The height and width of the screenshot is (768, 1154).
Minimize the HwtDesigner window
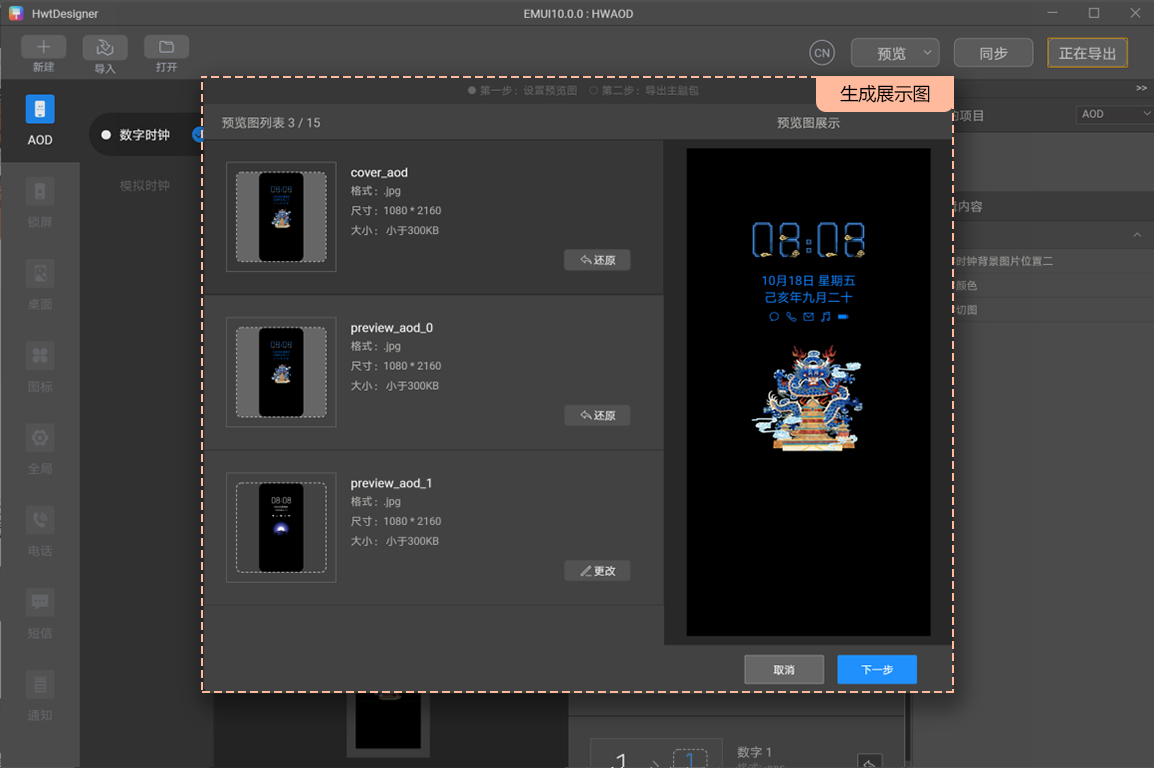(1052, 13)
